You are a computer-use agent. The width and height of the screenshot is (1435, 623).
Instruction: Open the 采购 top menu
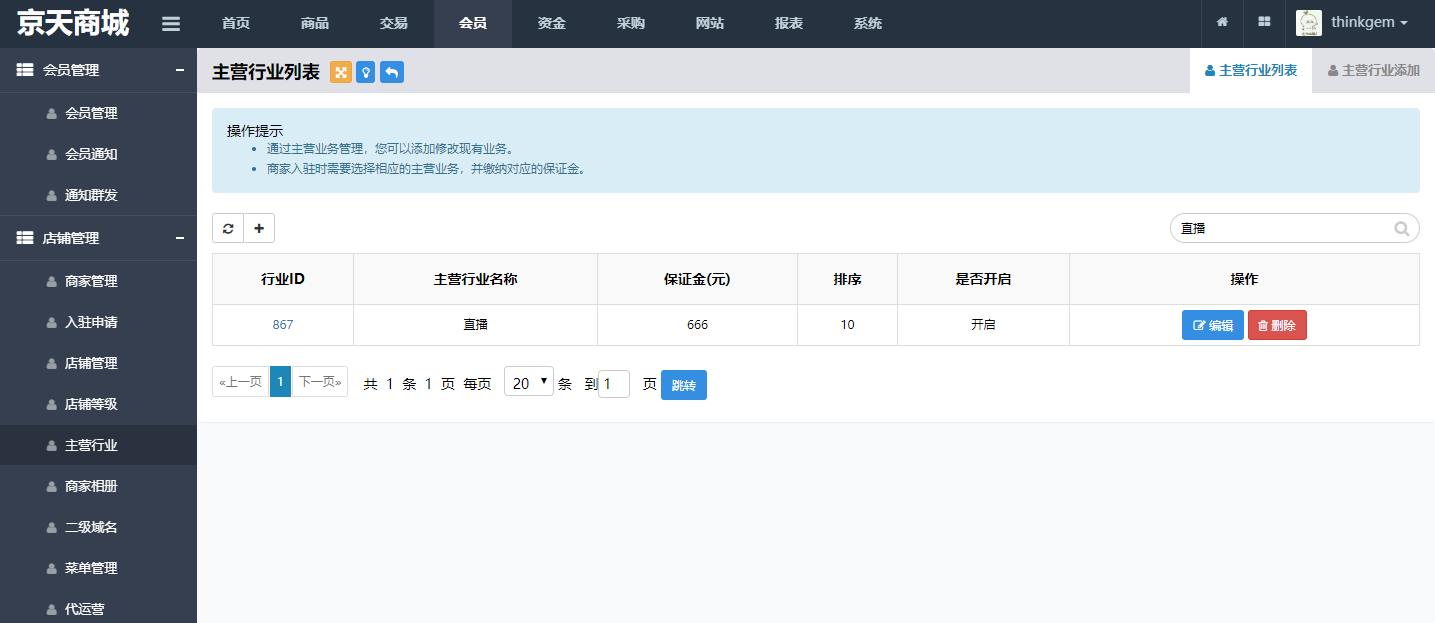coord(631,24)
